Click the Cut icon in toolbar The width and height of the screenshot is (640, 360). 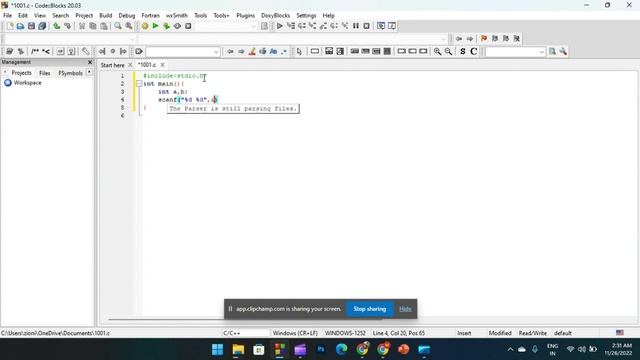pyautogui.click(x=82, y=26)
